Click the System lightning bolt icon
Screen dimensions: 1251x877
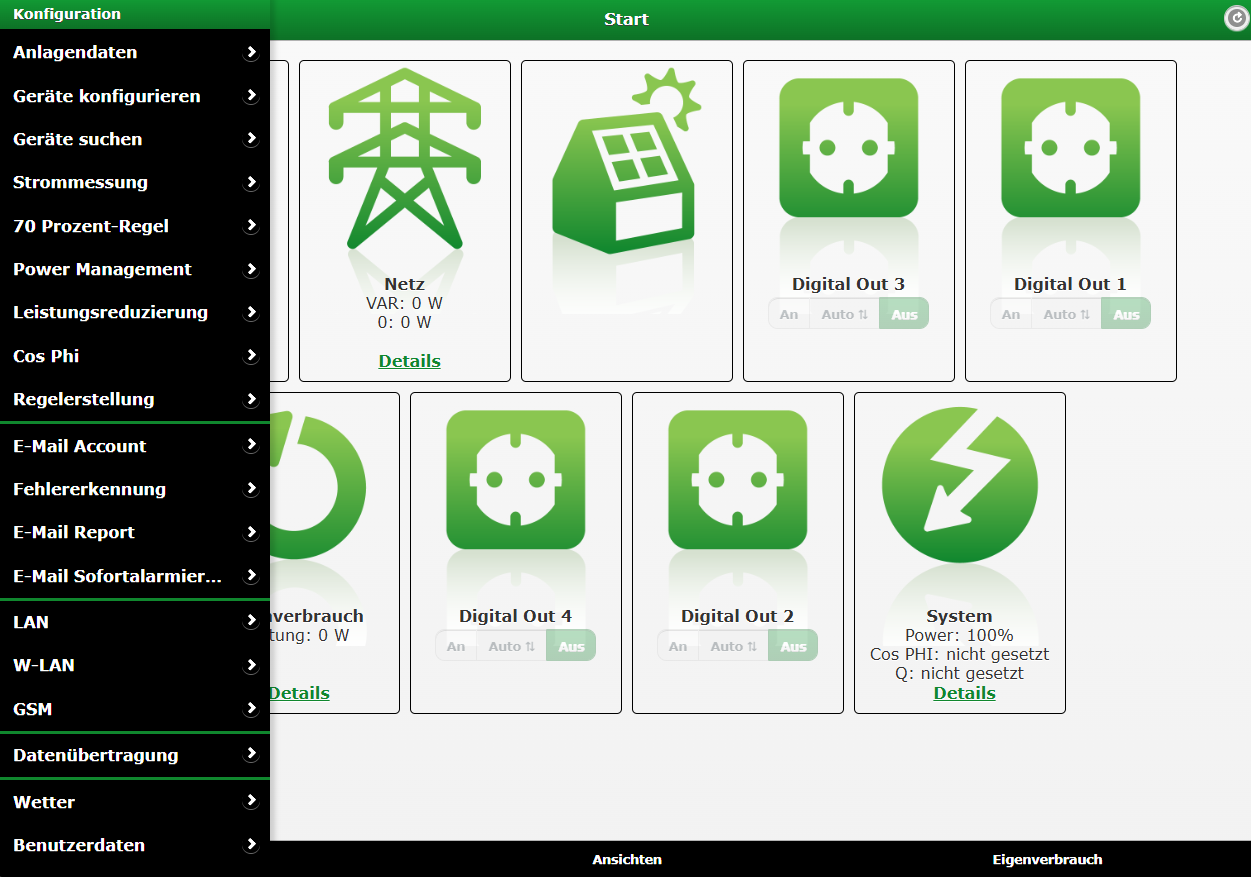point(959,485)
